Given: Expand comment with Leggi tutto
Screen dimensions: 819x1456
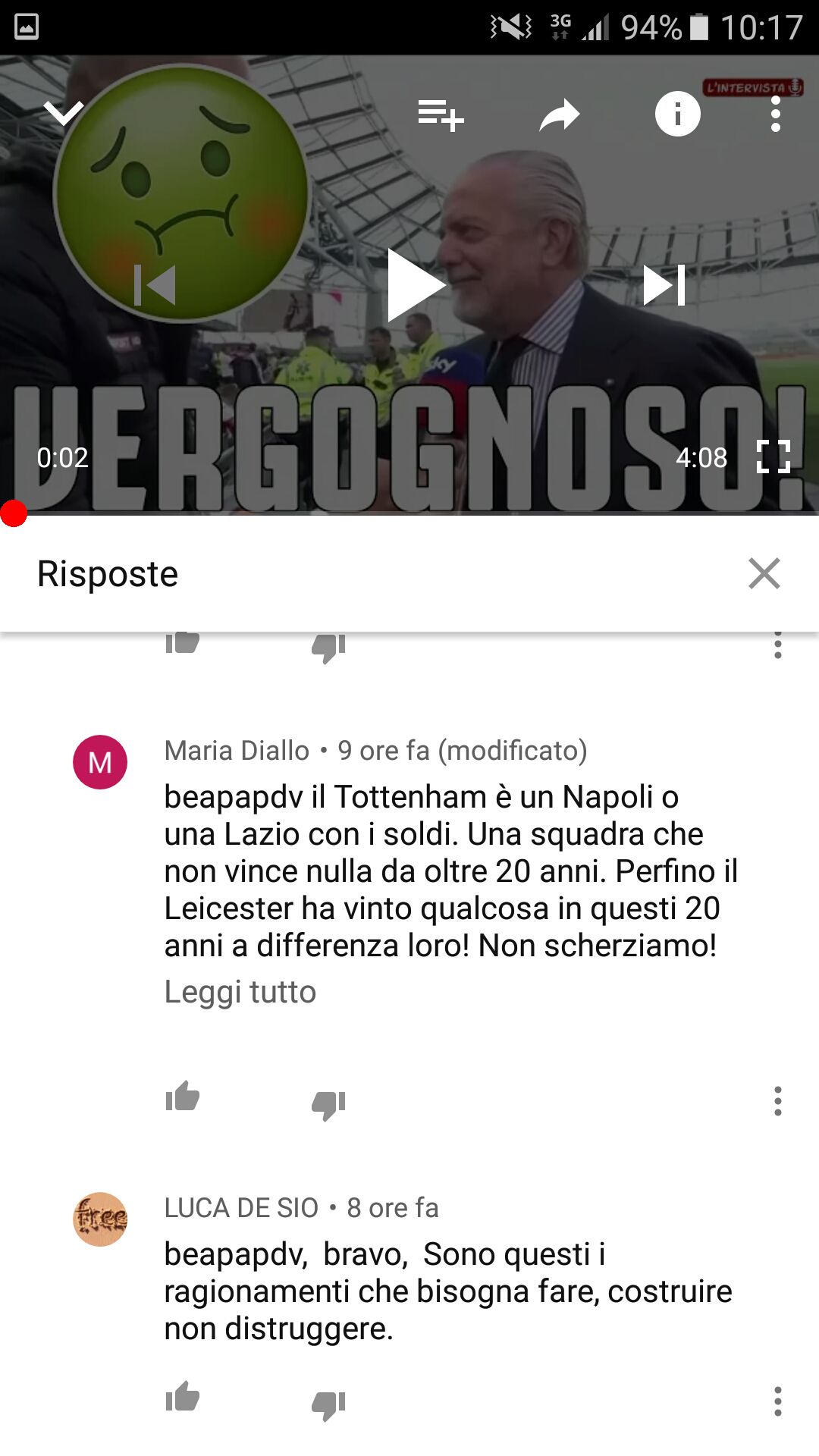Looking at the screenshot, I should (x=240, y=992).
